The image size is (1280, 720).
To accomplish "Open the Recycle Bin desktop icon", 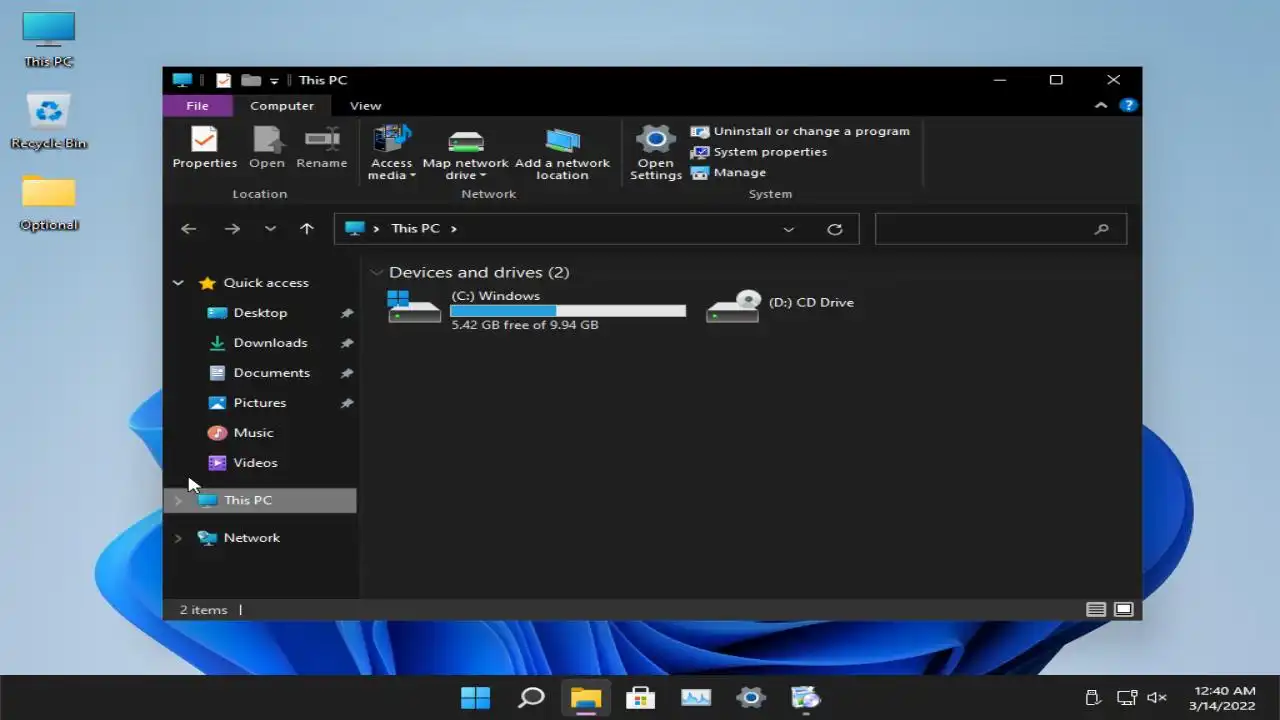I will click(x=49, y=122).
